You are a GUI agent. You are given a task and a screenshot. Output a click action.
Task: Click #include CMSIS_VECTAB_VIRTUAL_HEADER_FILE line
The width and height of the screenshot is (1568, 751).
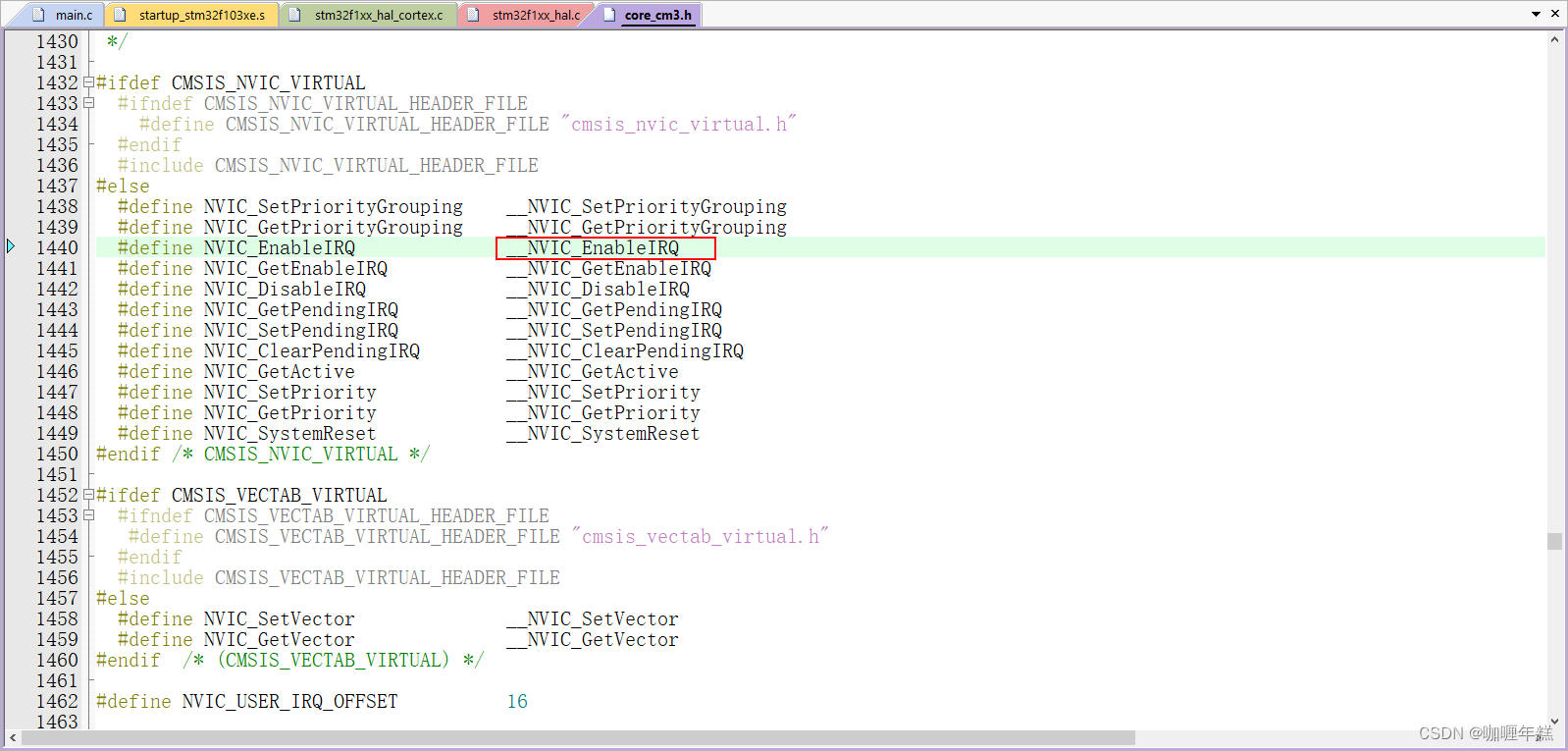click(339, 577)
